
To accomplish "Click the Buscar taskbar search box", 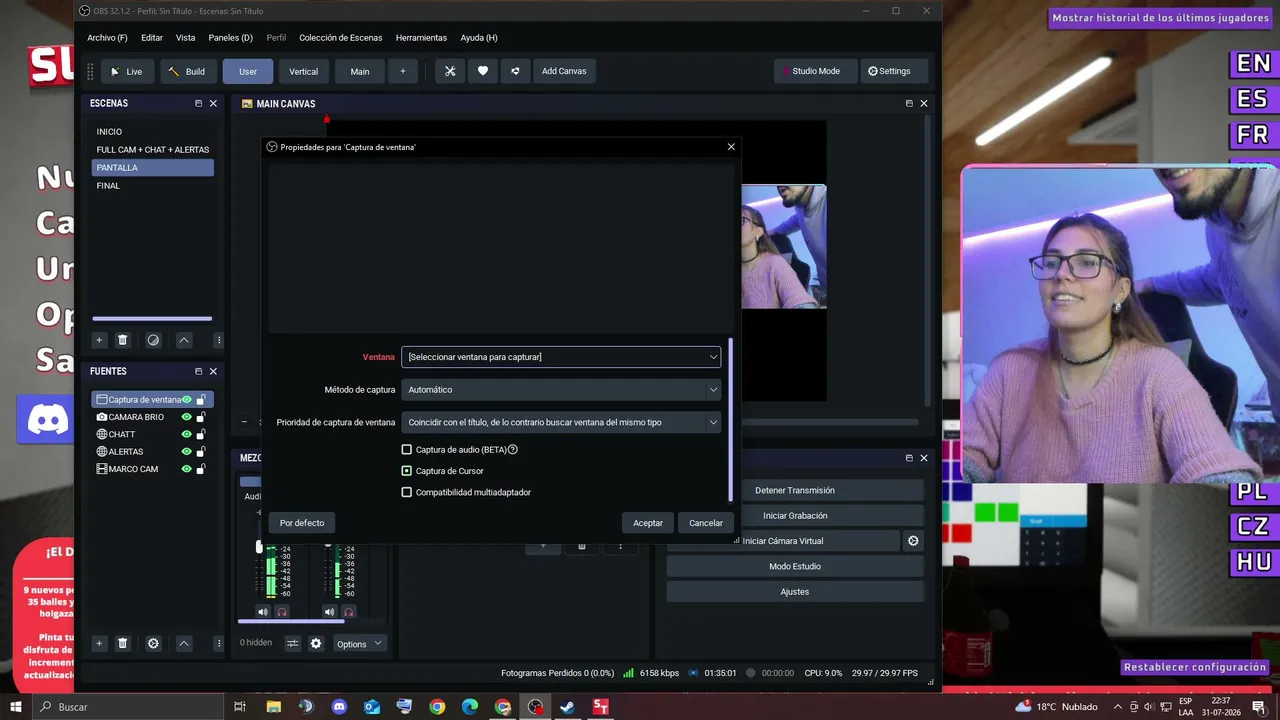I will coord(128,707).
